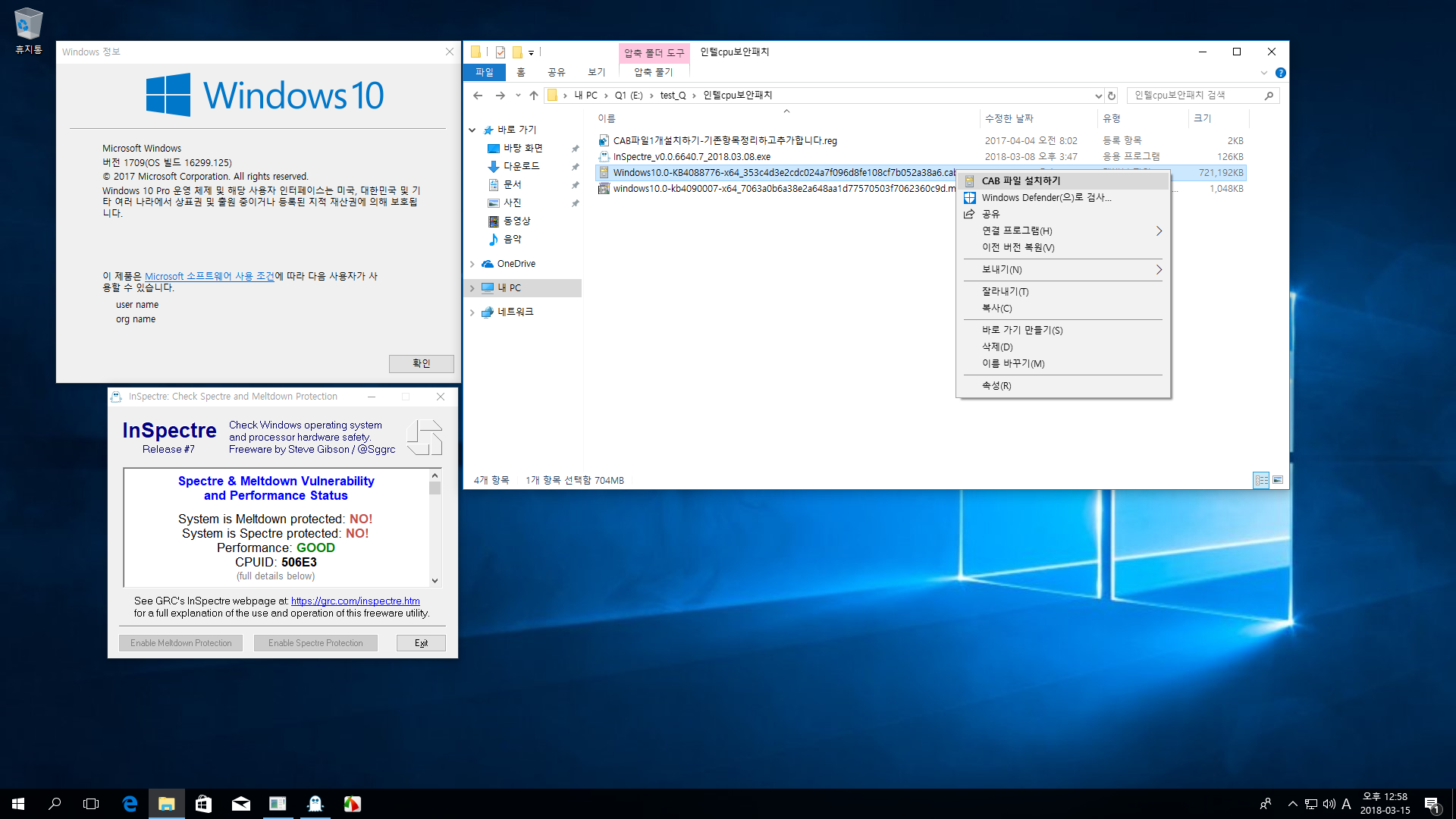The height and width of the screenshot is (819, 1456).
Task: Open the winver taskbar icon
Action: (x=278, y=804)
